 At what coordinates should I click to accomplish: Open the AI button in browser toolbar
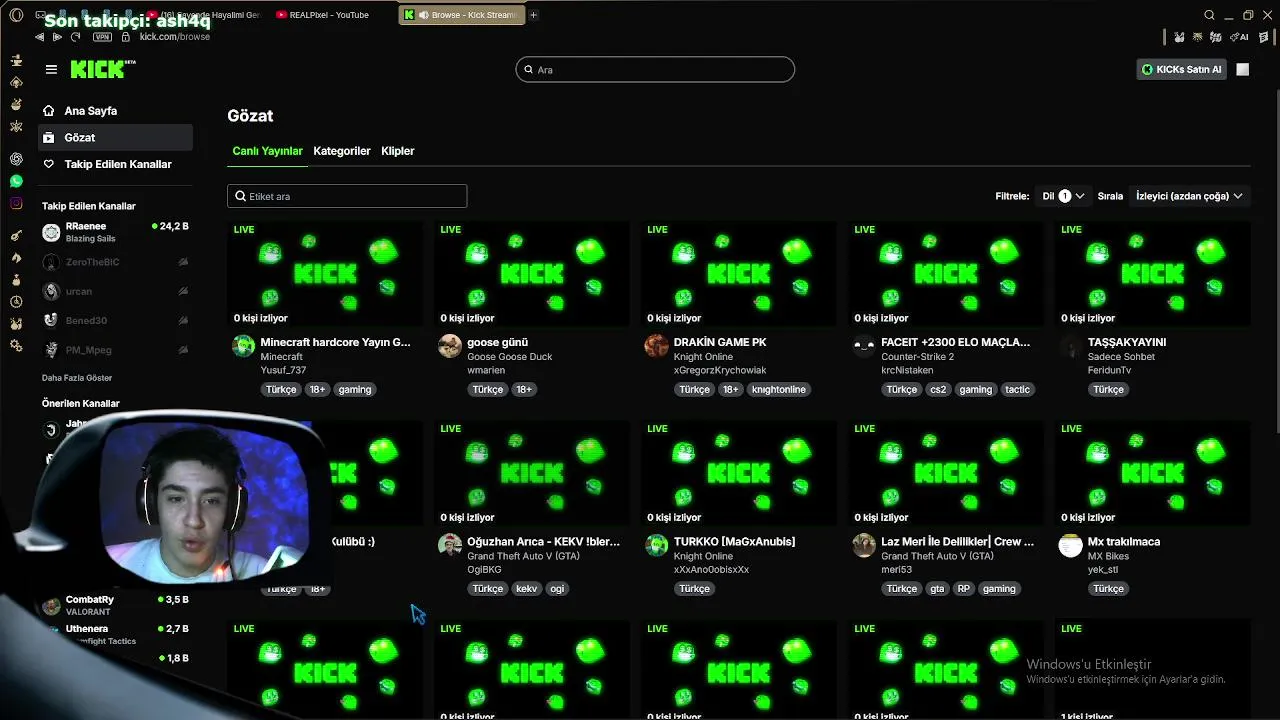pyautogui.click(x=1240, y=37)
